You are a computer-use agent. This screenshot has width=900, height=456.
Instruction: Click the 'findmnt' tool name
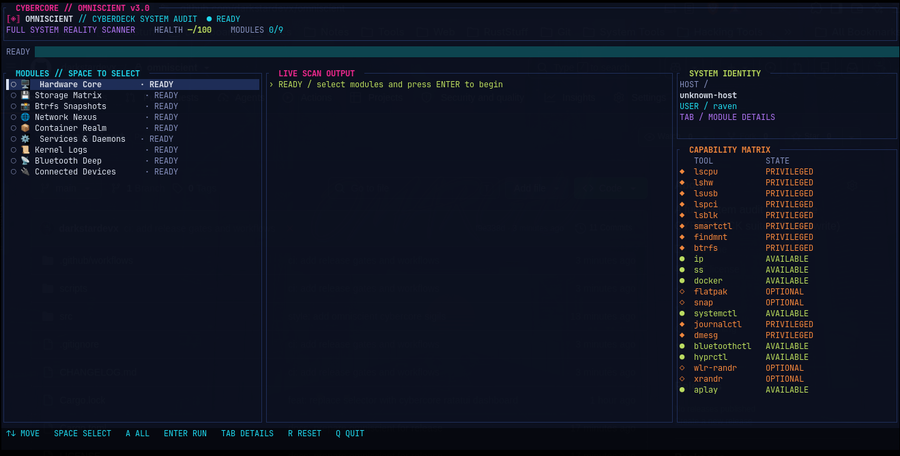tap(711, 237)
